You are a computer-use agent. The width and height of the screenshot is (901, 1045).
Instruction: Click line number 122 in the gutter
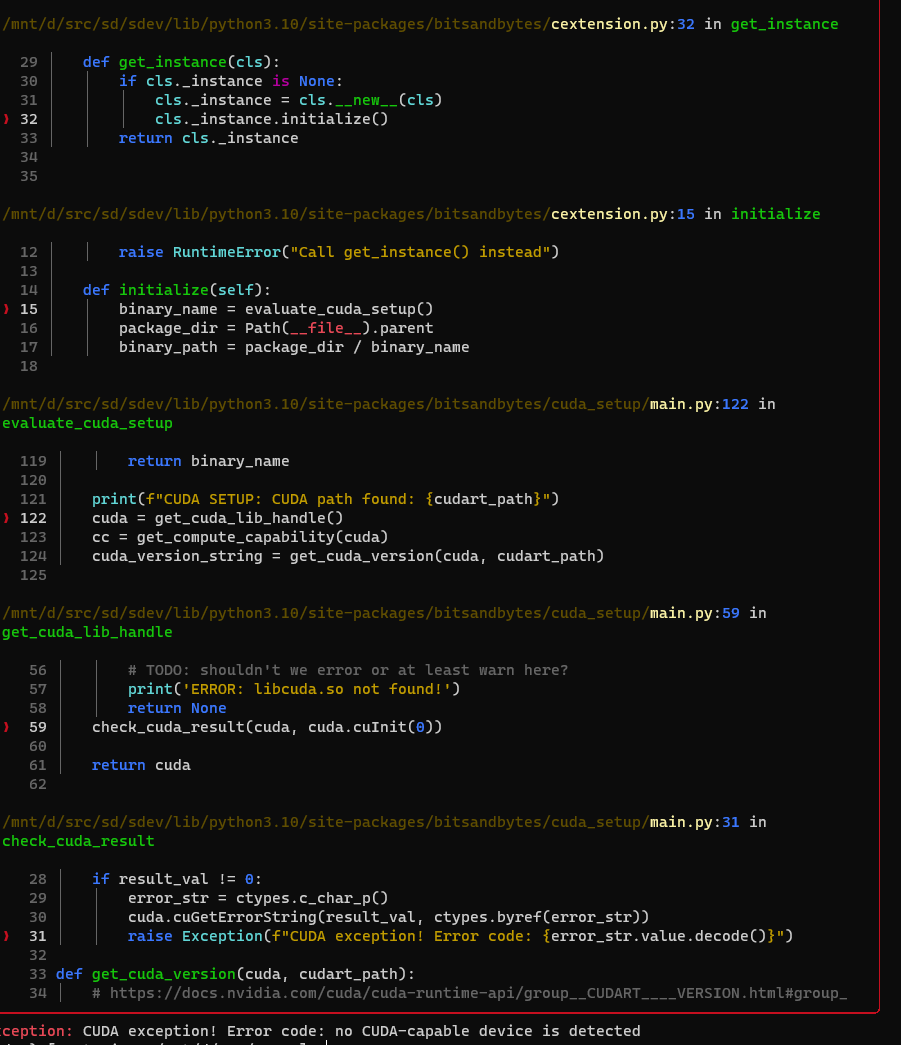tap(33, 518)
